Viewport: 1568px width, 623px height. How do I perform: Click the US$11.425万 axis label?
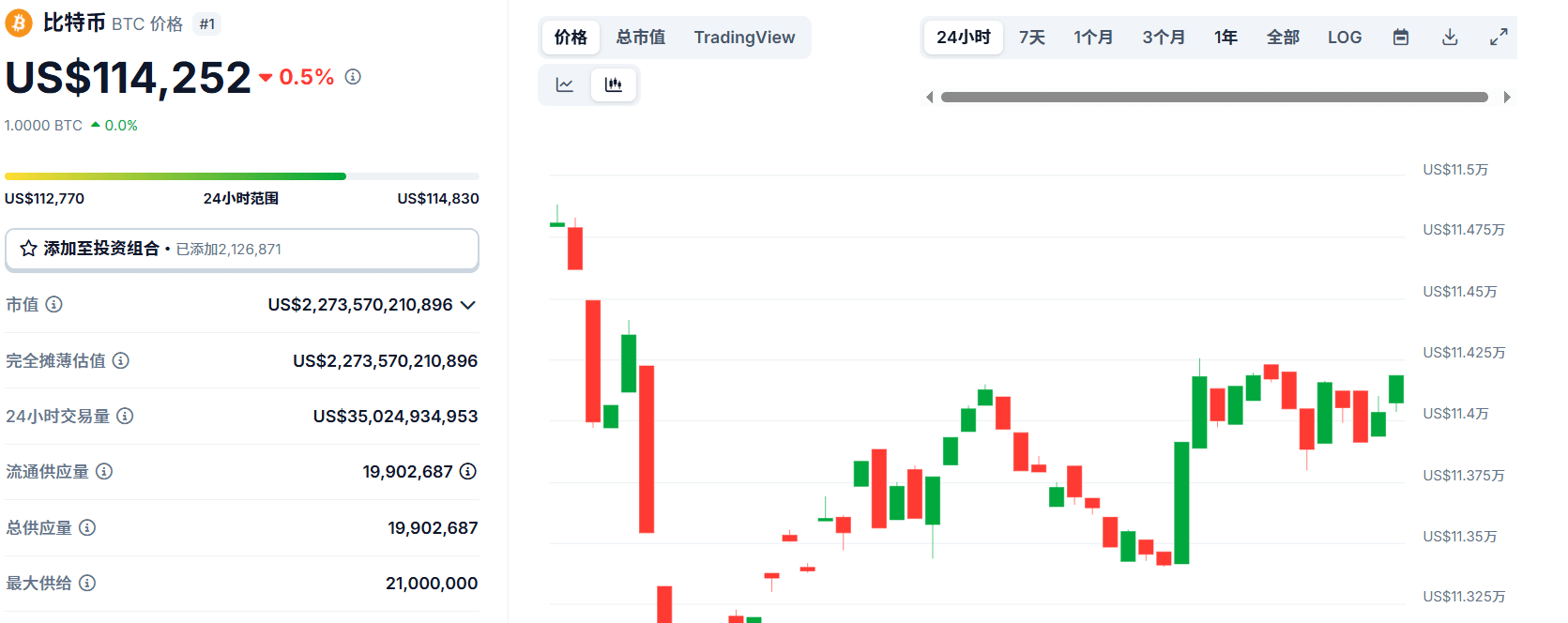coord(1464,353)
